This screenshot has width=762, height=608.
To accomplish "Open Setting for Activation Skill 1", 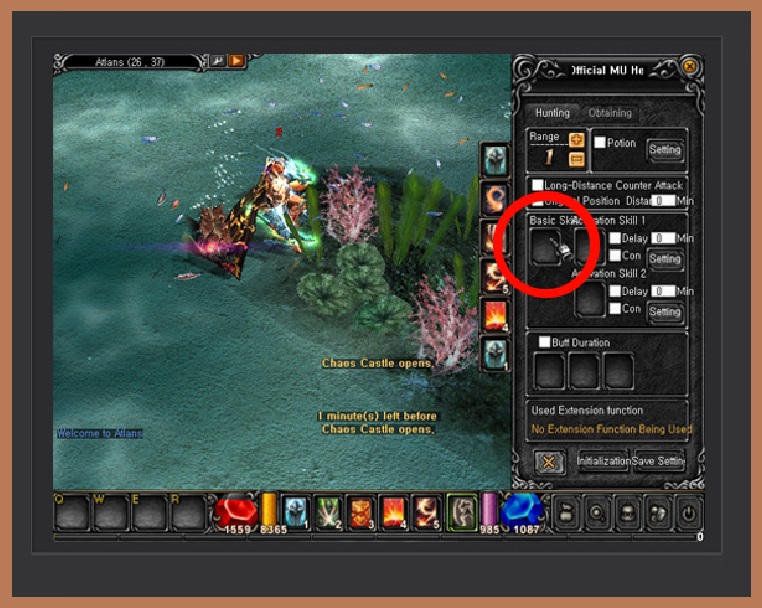I will click(665, 259).
